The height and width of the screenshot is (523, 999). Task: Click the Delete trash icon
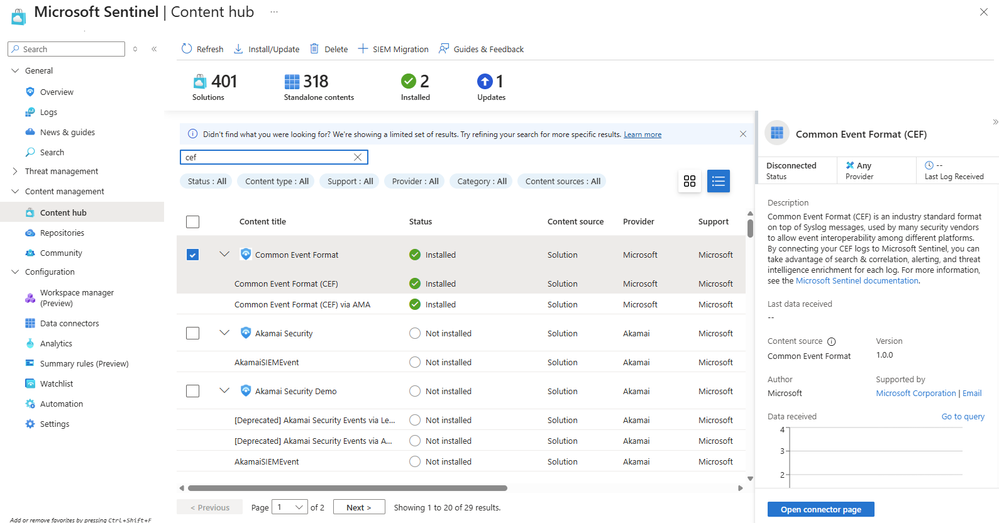pyautogui.click(x=315, y=49)
